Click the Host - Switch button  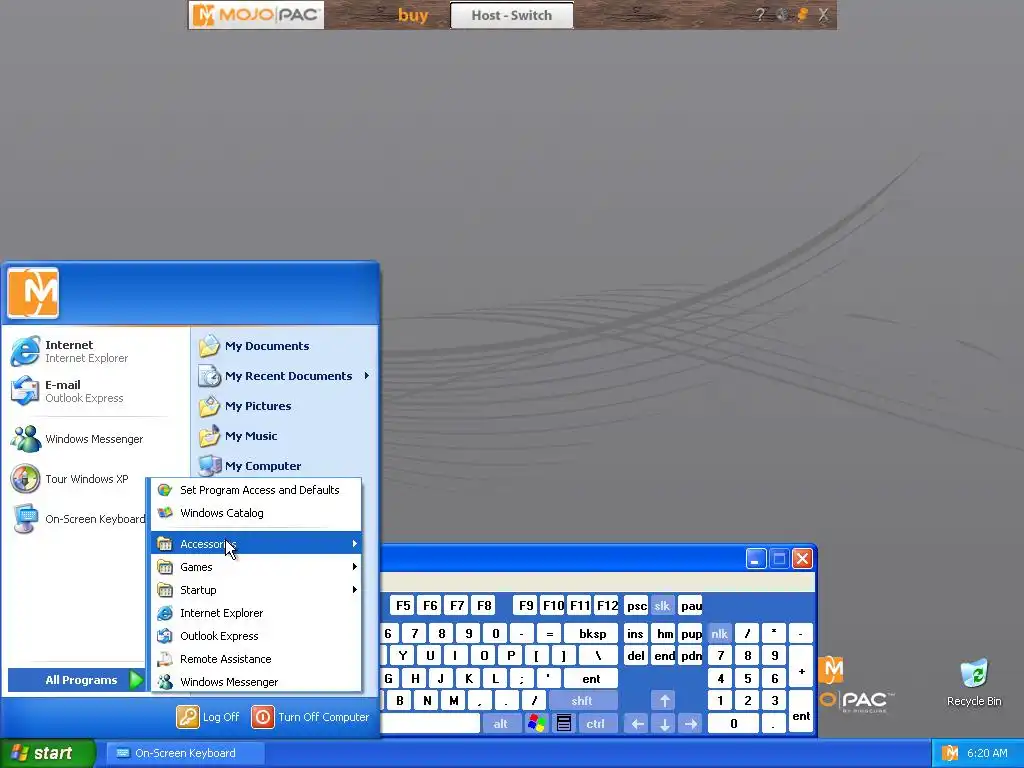tap(511, 15)
